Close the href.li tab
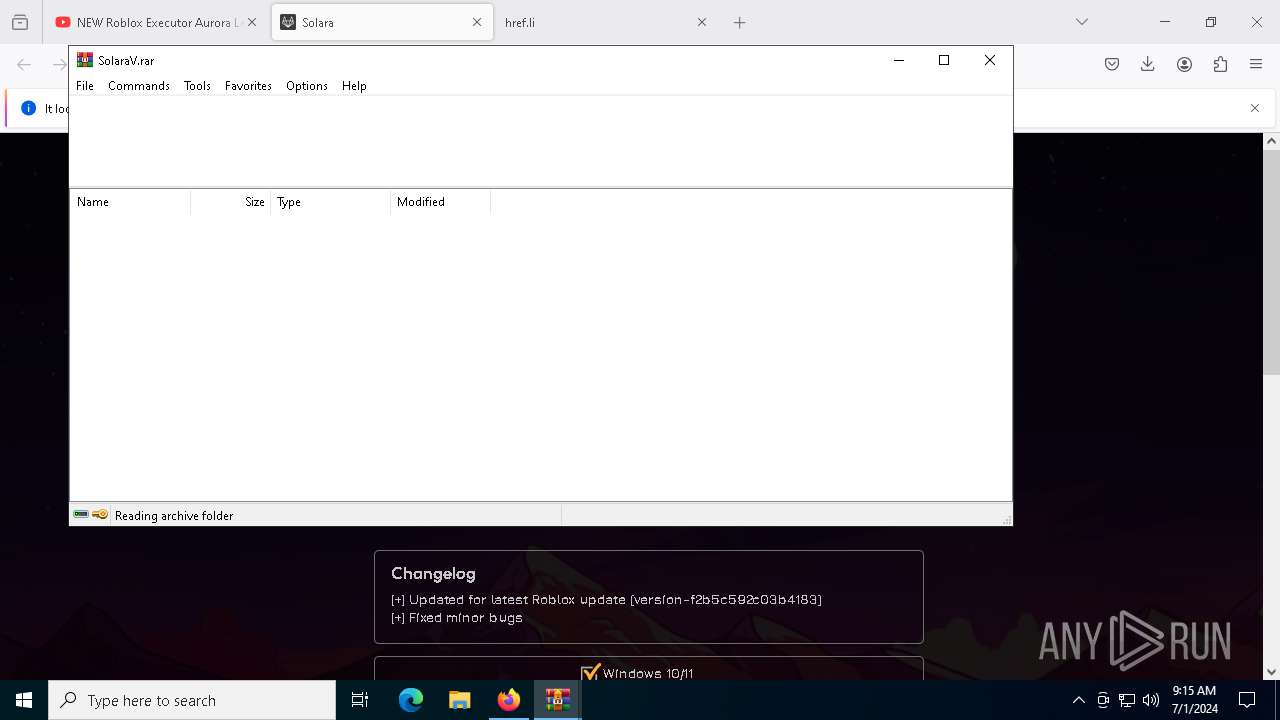Screen dimensions: 1280x720 [x=702, y=22]
